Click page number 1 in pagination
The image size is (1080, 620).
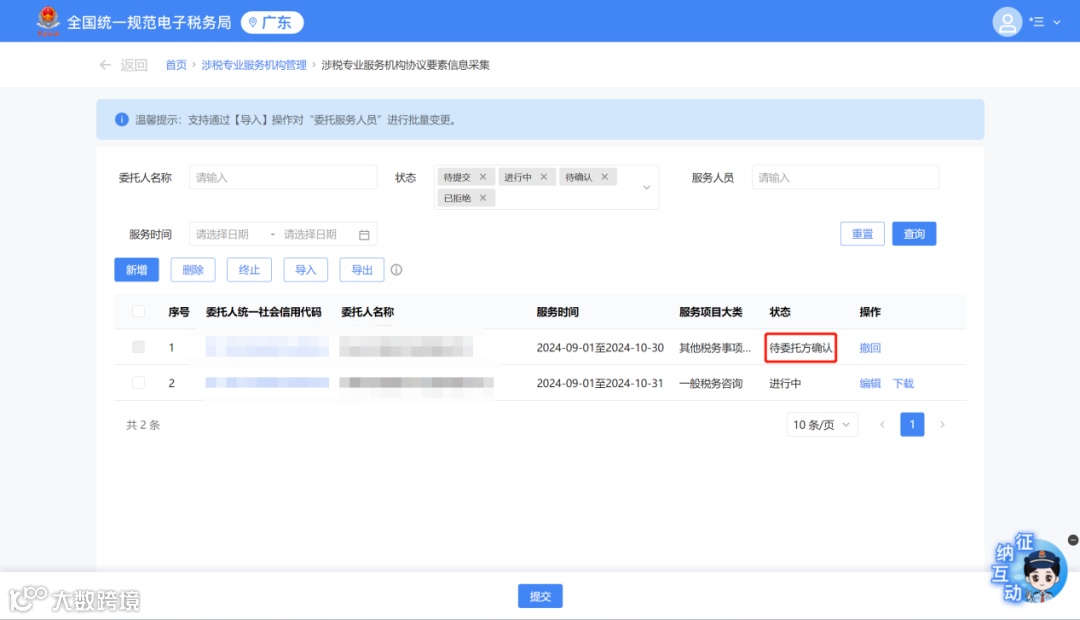(912, 424)
